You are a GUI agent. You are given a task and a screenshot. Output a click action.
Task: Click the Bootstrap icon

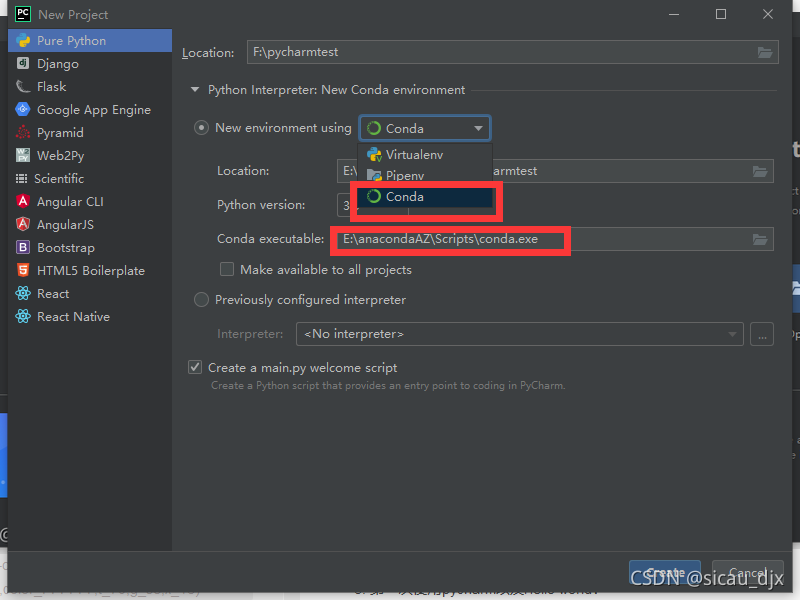pyautogui.click(x=22, y=247)
